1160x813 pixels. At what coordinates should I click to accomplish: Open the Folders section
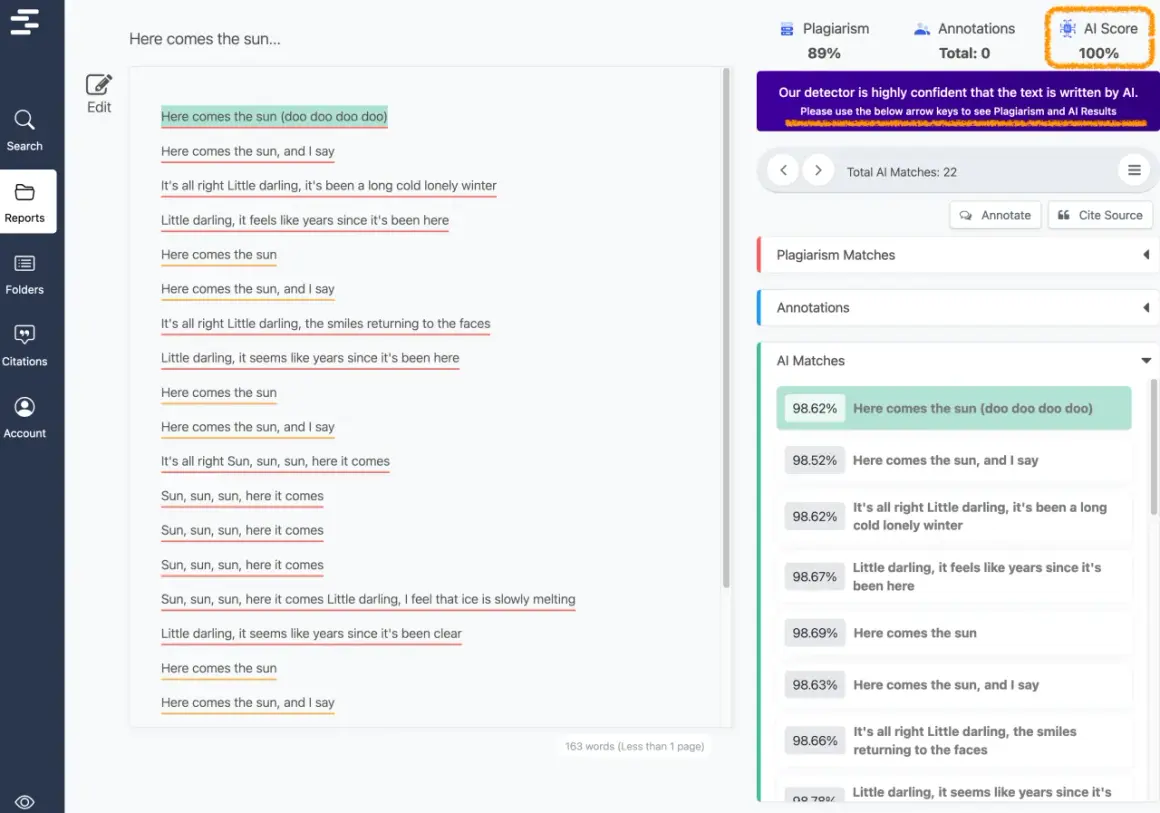click(x=24, y=274)
